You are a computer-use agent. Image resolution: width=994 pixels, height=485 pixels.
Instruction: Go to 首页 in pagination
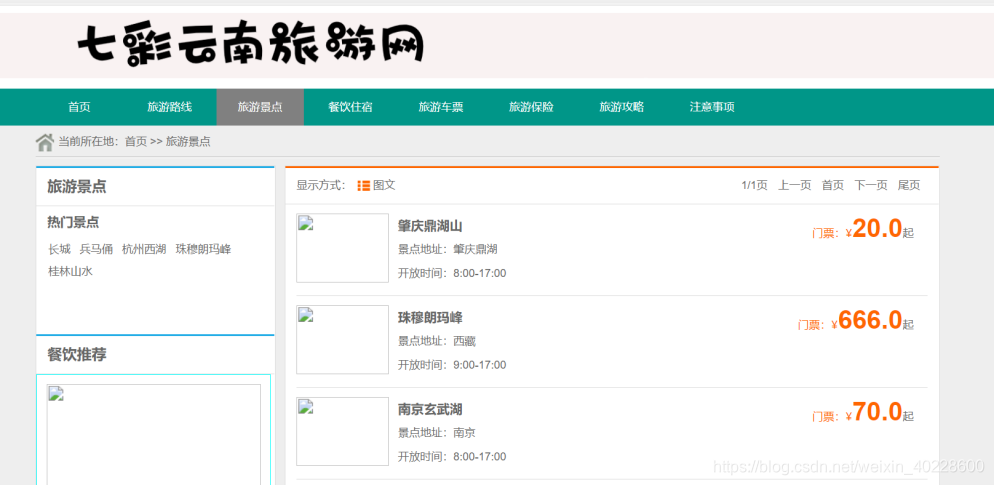point(833,185)
